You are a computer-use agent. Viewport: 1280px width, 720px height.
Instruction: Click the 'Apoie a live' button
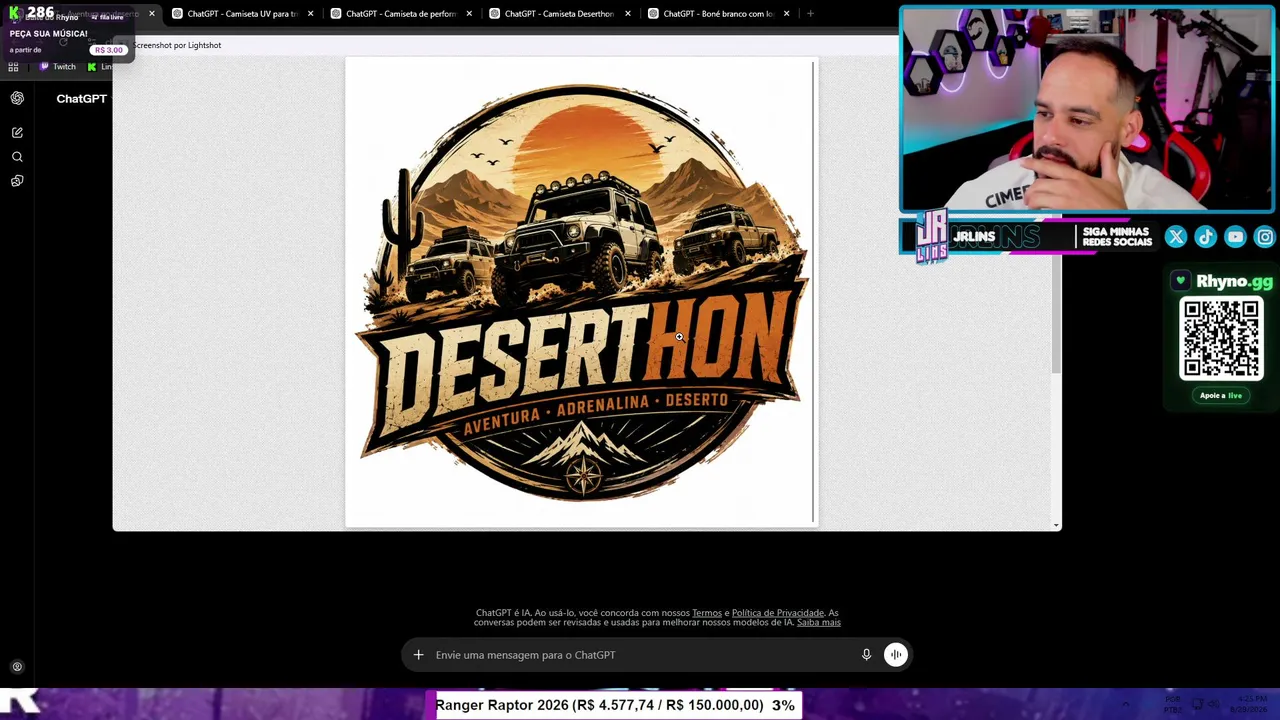pyautogui.click(x=1221, y=396)
